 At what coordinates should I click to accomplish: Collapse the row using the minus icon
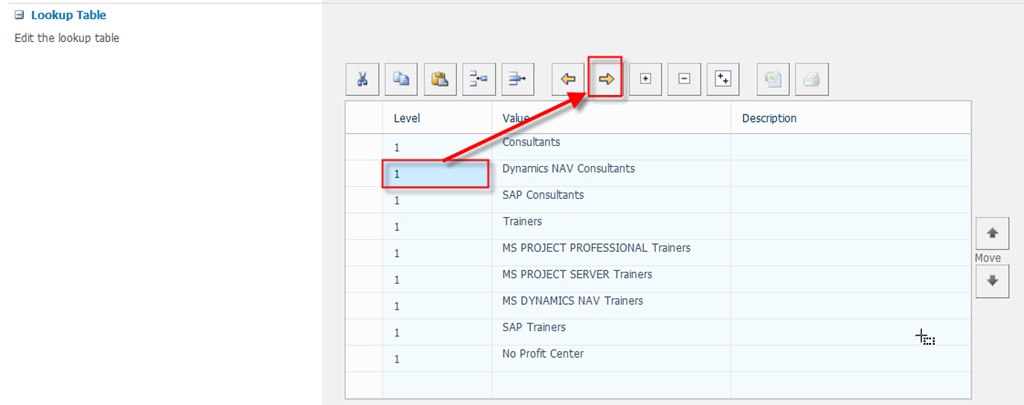684,79
